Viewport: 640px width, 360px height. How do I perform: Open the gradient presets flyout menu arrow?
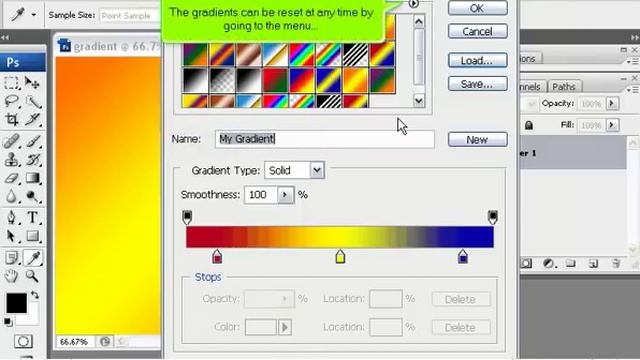pyautogui.click(x=413, y=4)
